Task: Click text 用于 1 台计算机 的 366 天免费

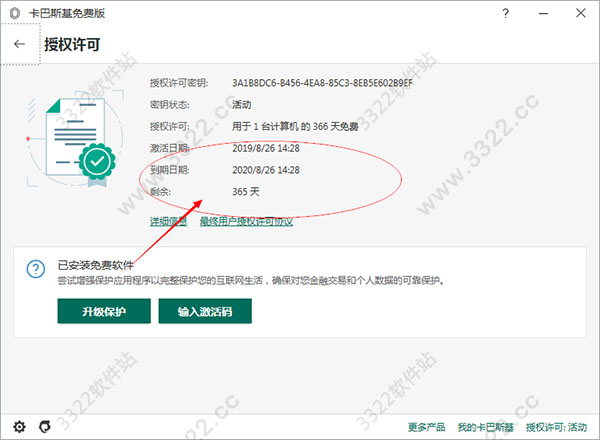Action: click(295, 126)
